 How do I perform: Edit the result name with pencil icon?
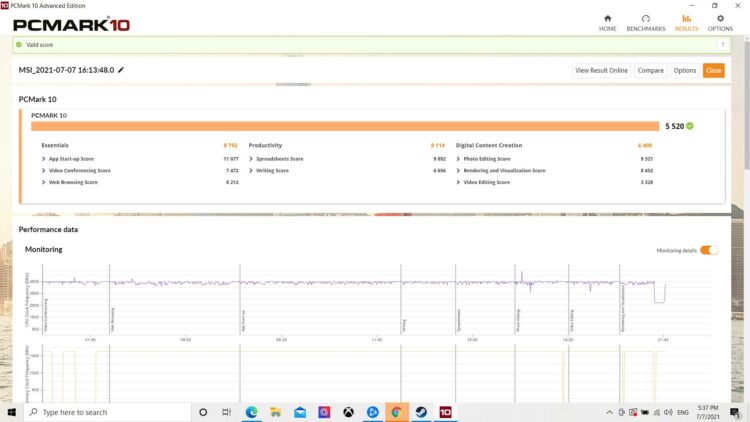121,70
